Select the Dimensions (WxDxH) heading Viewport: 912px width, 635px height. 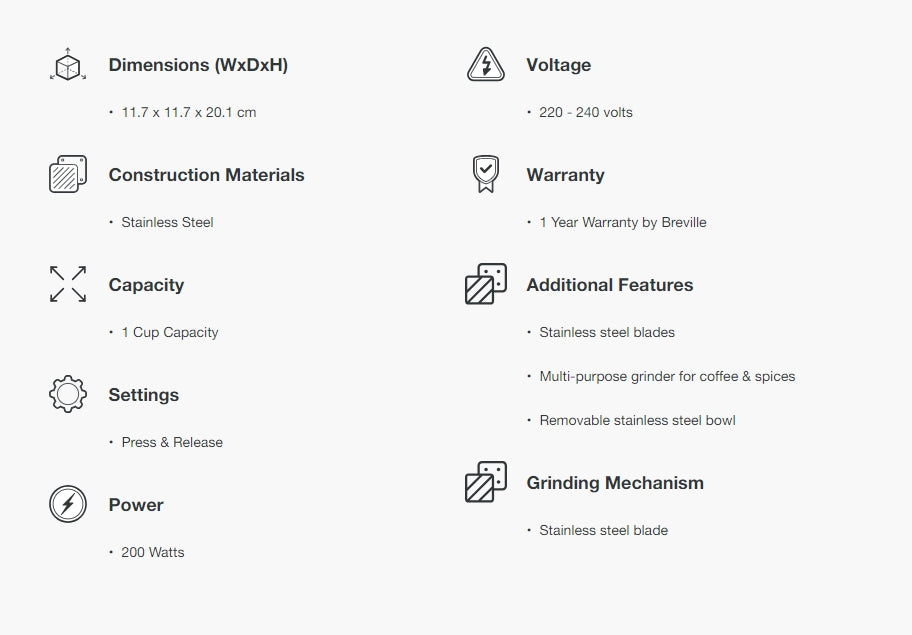(x=198, y=65)
